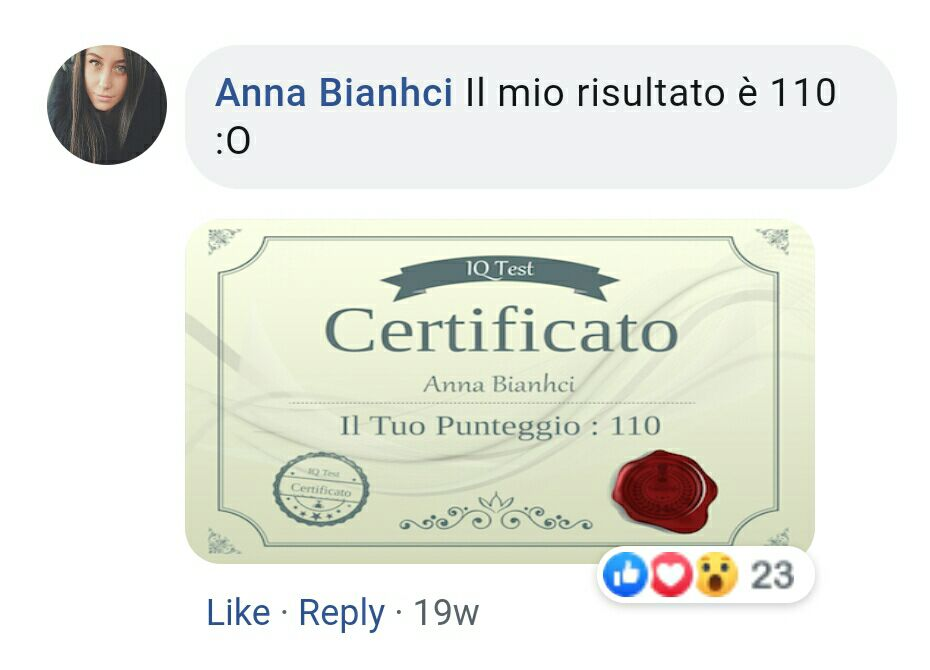Click the large Certificato heading
The height and width of the screenshot is (670, 930).
coord(501,331)
